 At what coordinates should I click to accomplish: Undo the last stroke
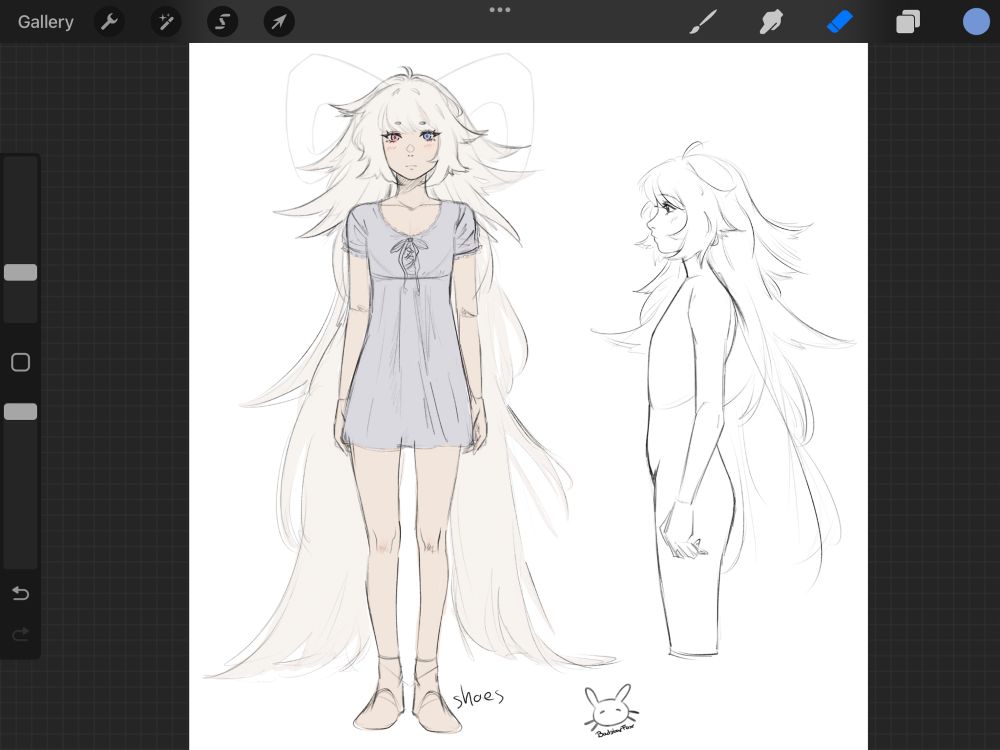point(20,593)
